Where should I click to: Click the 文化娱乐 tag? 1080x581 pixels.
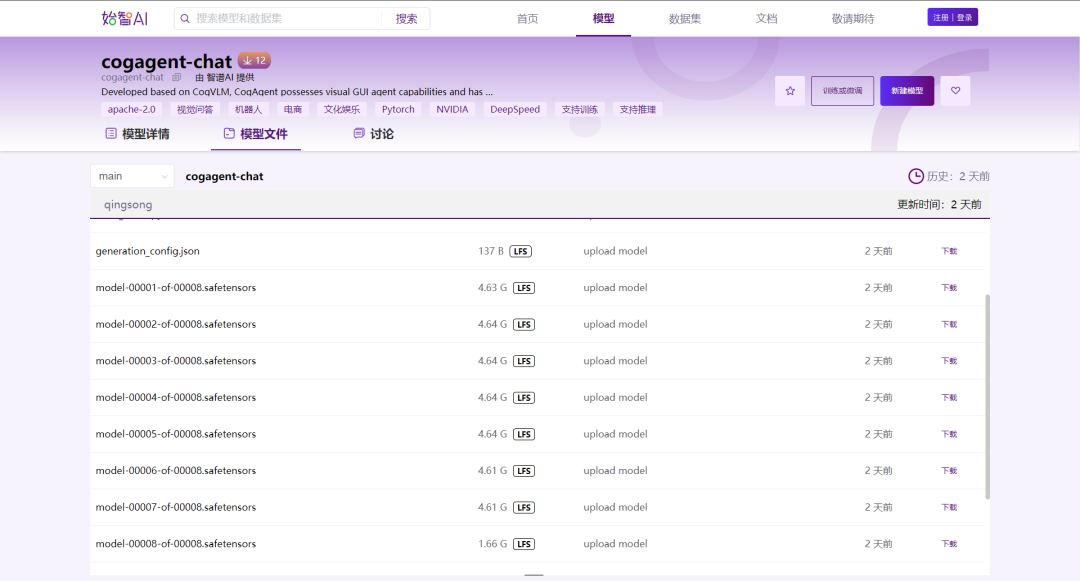(342, 109)
